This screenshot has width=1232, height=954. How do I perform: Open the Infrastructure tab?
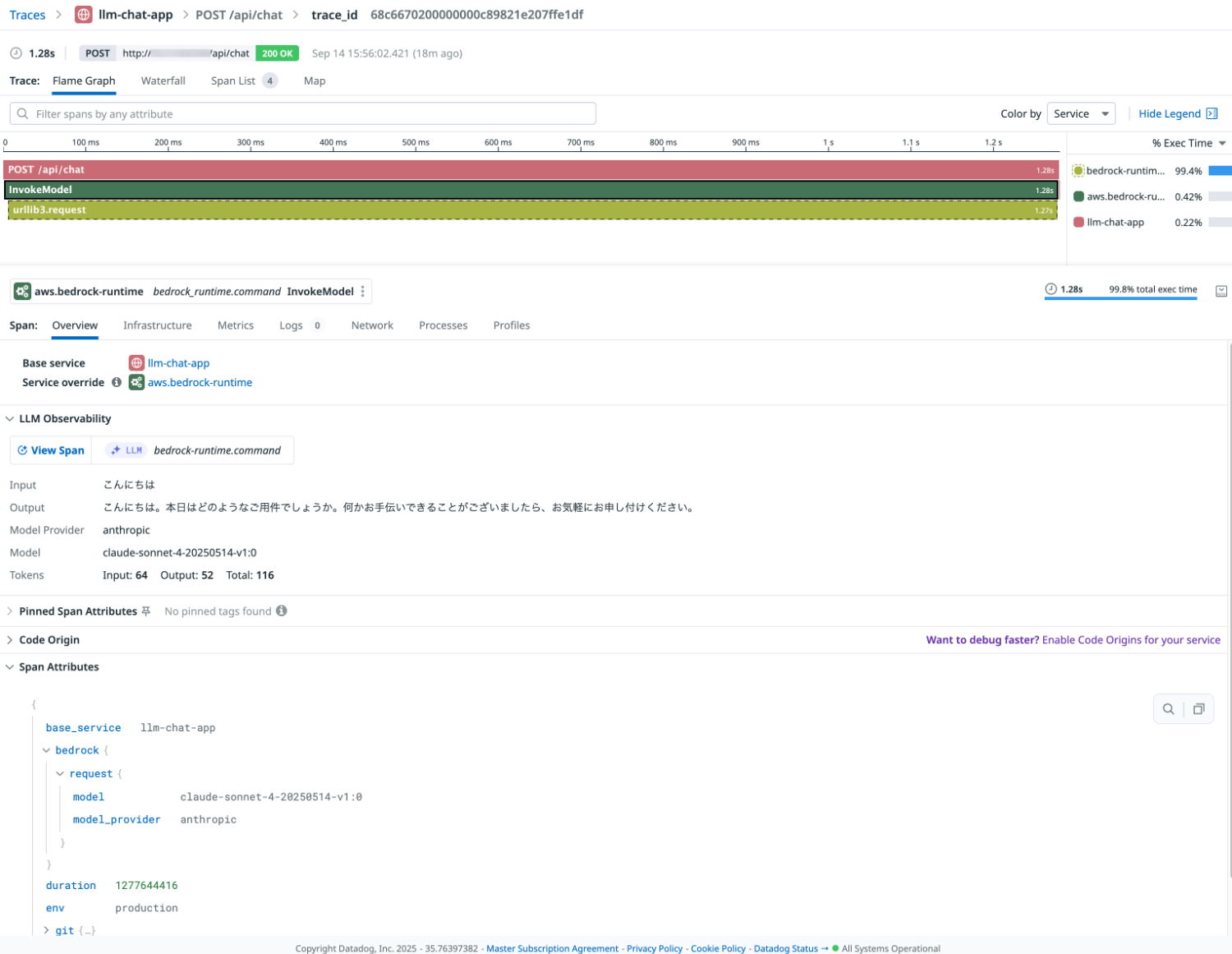[158, 325]
